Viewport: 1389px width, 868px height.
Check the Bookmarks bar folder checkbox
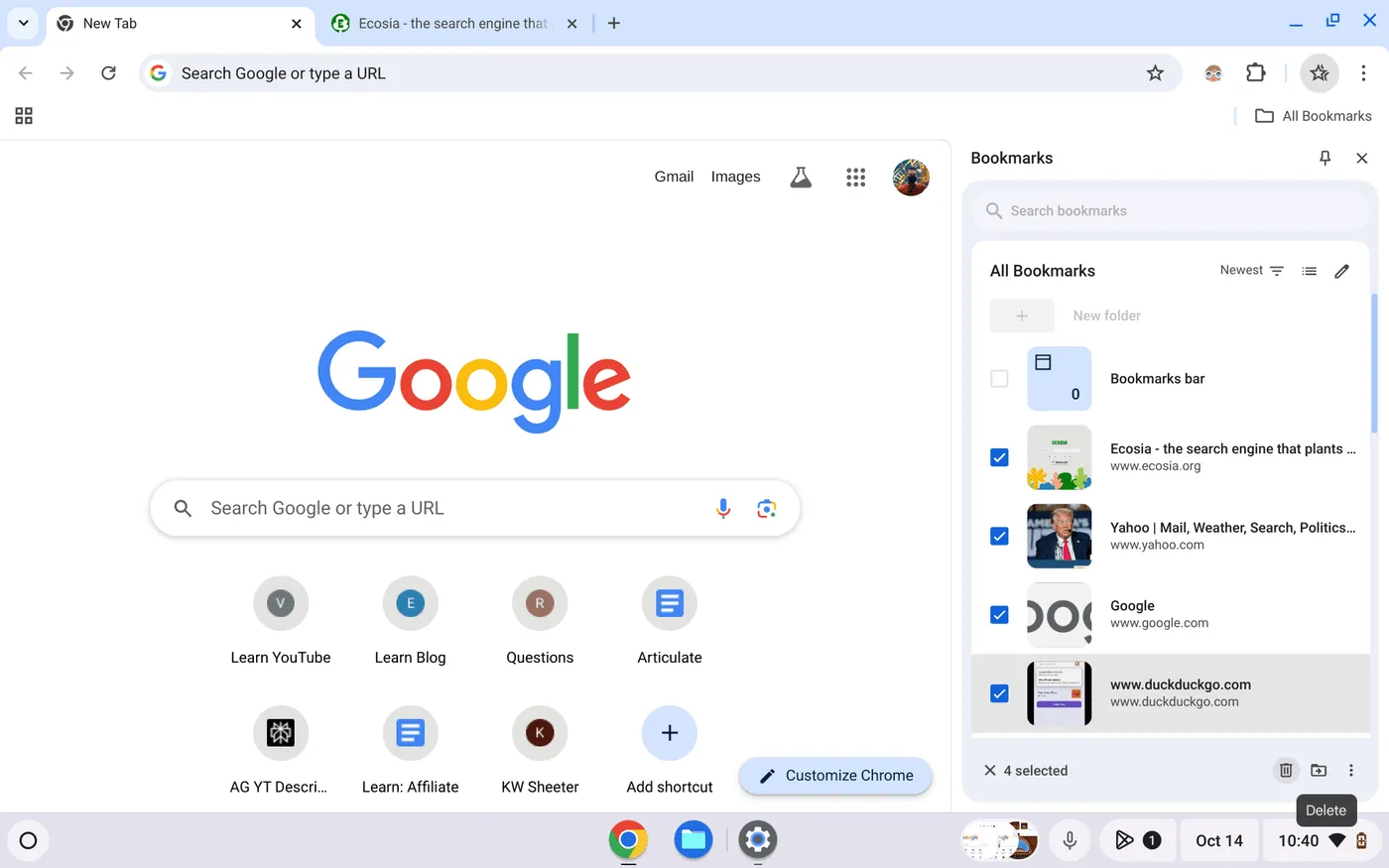tap(999, 379)
